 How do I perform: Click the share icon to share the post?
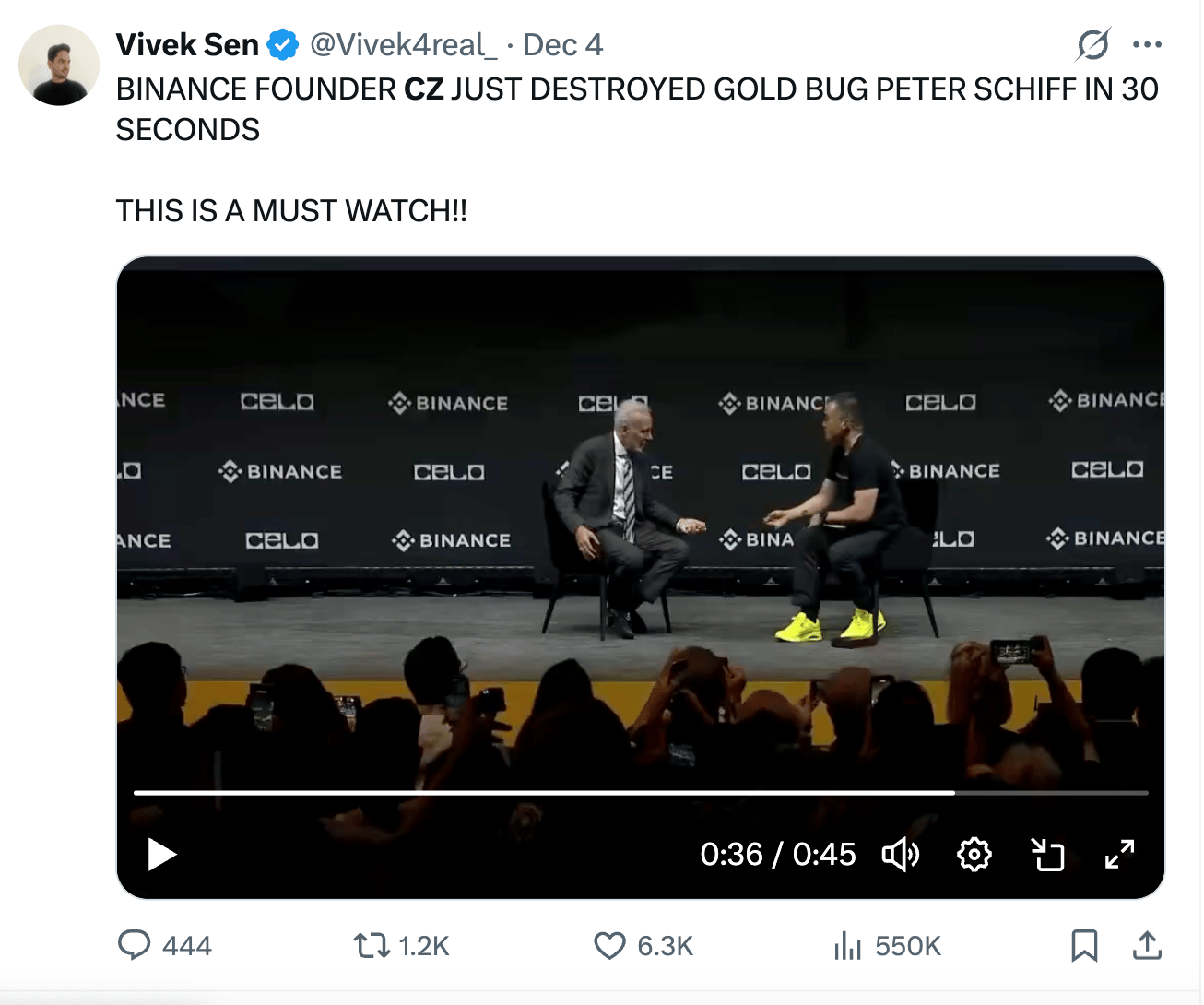click(1147, 945)
